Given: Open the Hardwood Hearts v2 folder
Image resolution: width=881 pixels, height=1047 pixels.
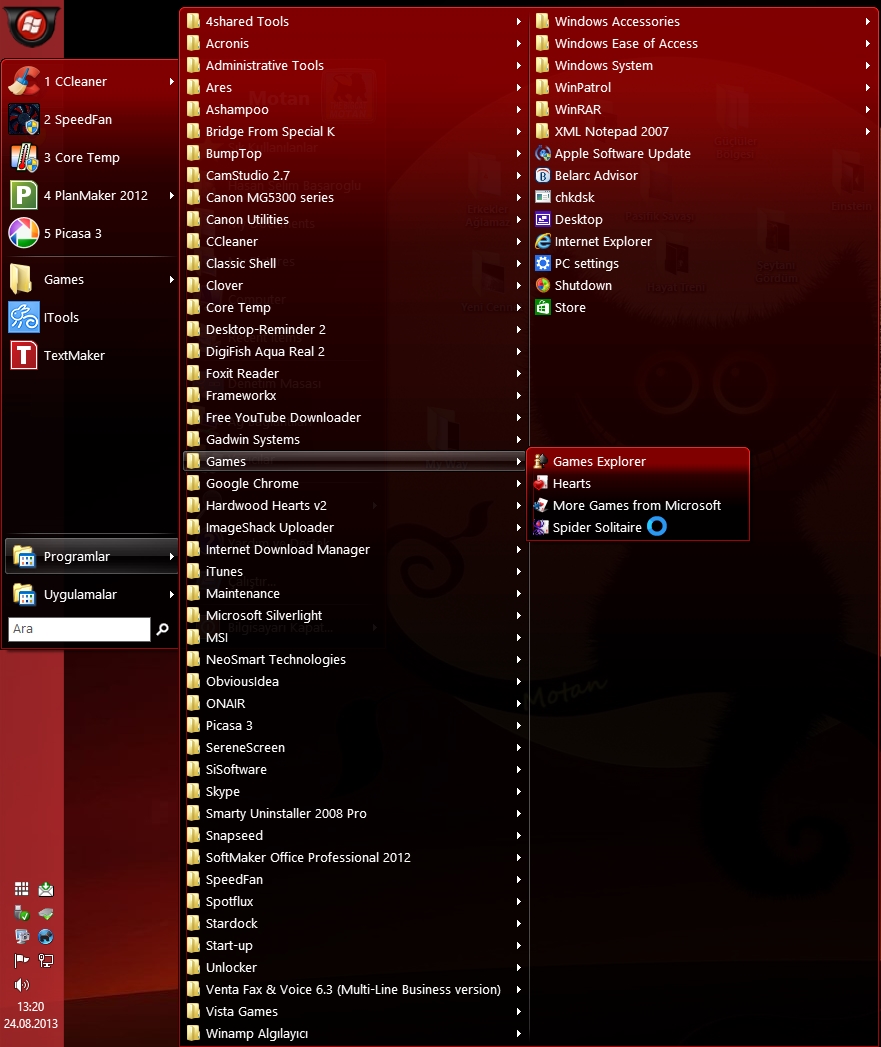Looking at the screenshot, I should pyautogui.click(x=355, y=505).
